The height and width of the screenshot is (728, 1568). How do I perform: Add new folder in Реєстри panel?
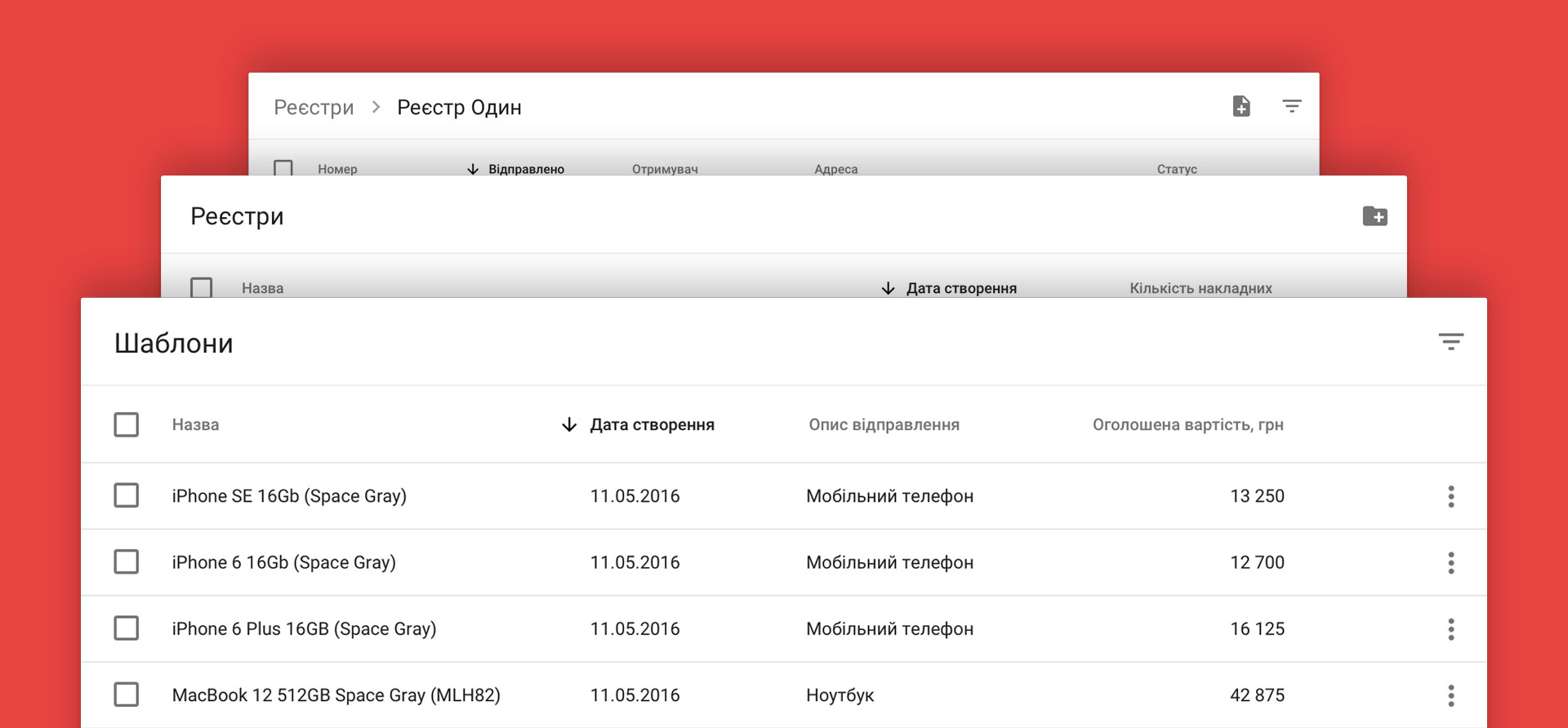tap(1375, 216)
